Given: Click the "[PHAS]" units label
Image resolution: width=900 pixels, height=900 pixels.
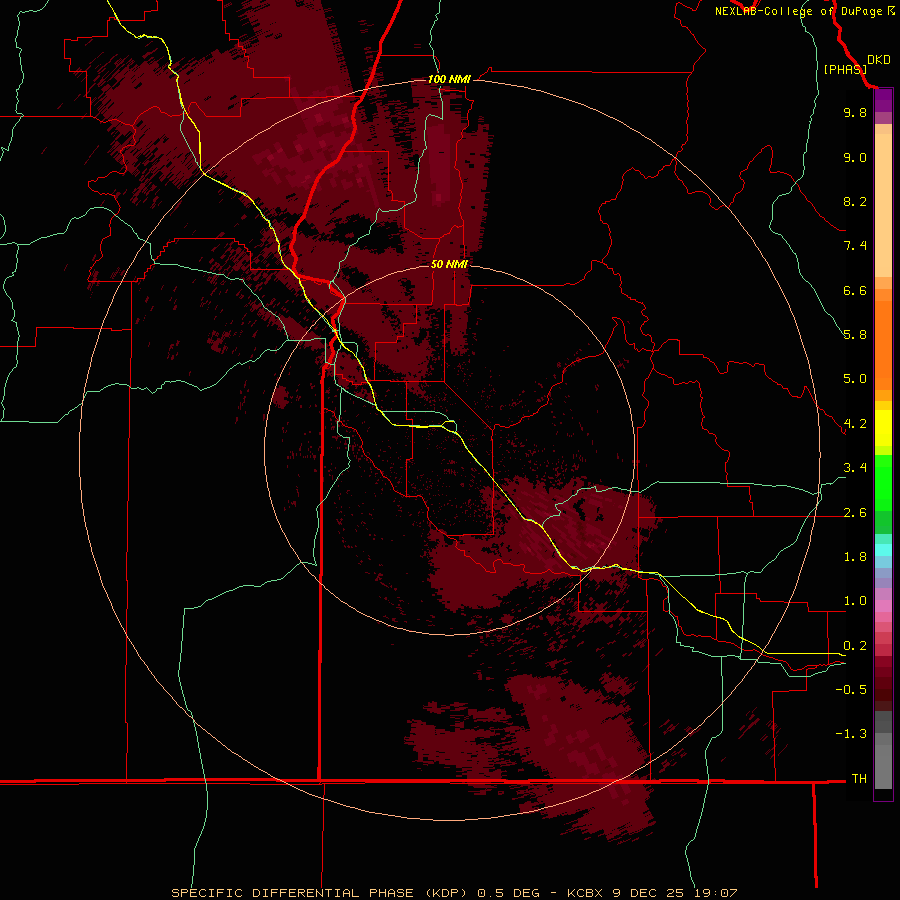Looking at the screenshot, I should tap(845, 69).
